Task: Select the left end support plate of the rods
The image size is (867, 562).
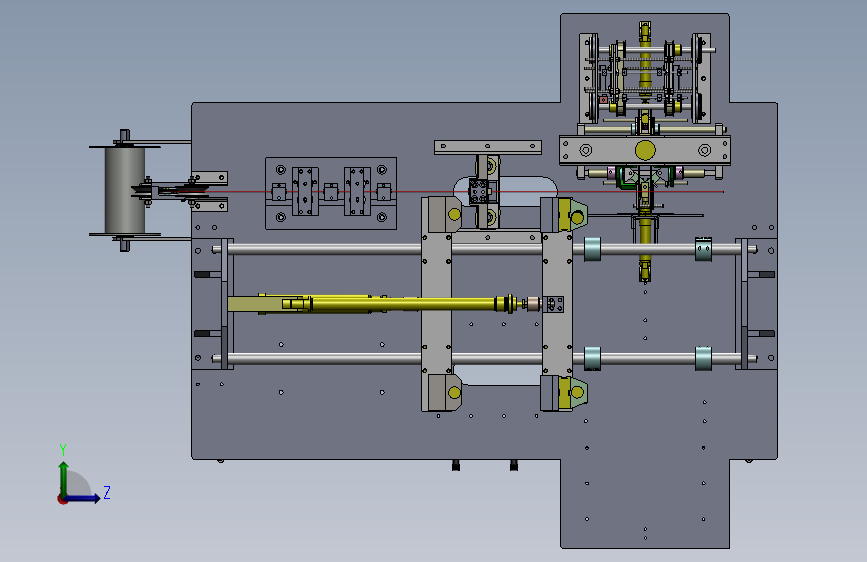Action: tap(224, 304)
